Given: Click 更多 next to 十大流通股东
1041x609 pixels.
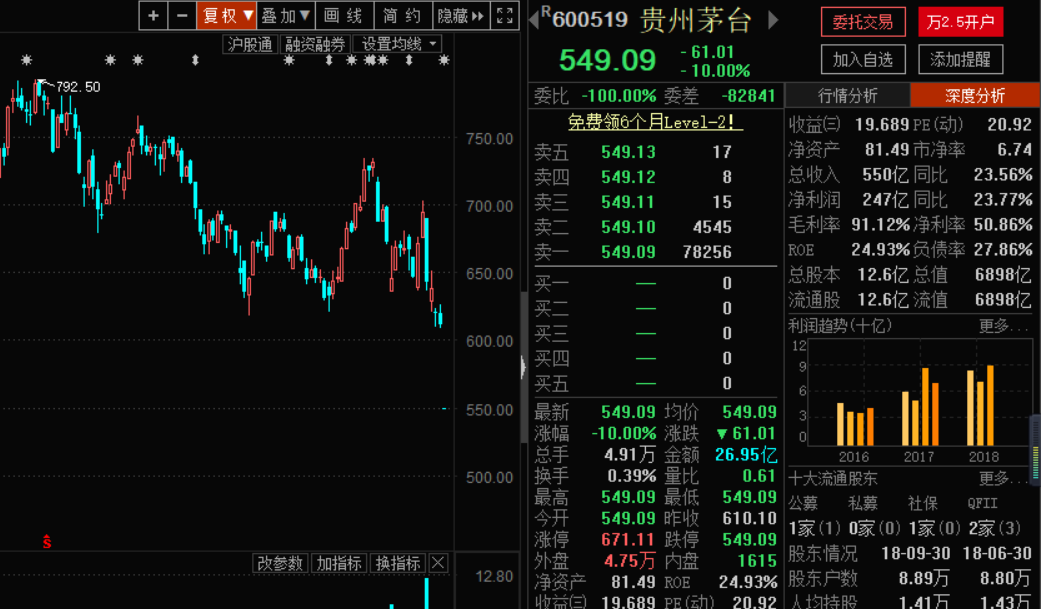Looking at the screenshot, I should click(1002, 478).
